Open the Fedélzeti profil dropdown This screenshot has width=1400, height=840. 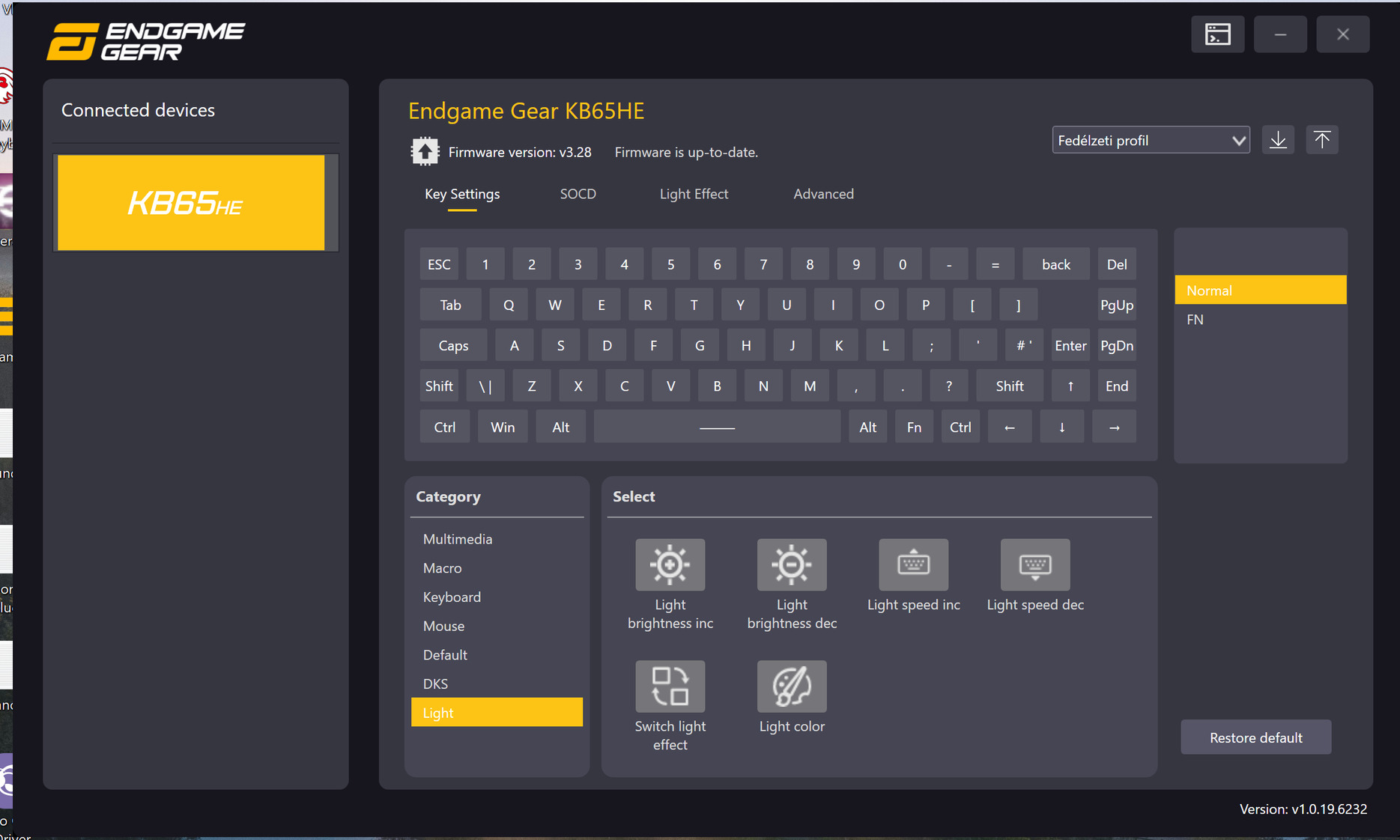1151,140
